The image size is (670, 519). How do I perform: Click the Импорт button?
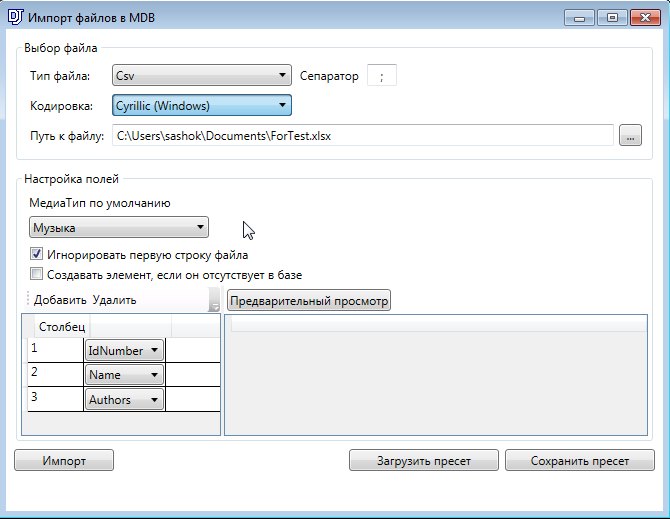(64, 460)
